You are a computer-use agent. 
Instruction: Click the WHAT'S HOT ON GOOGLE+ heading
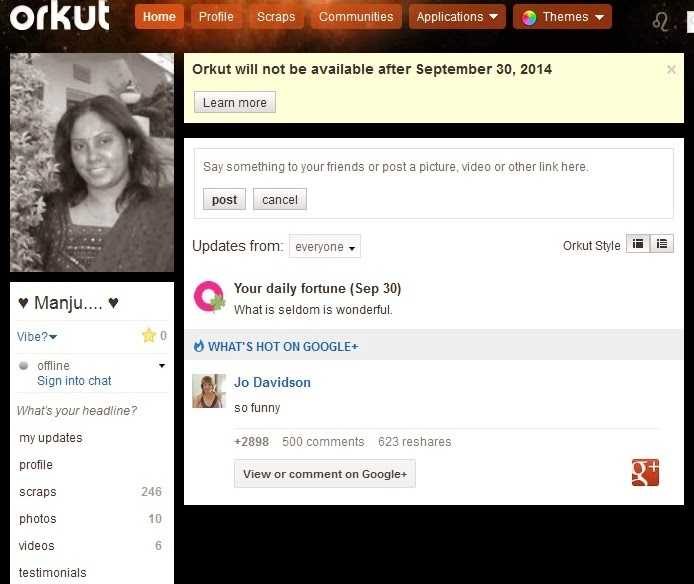[283, 346]
